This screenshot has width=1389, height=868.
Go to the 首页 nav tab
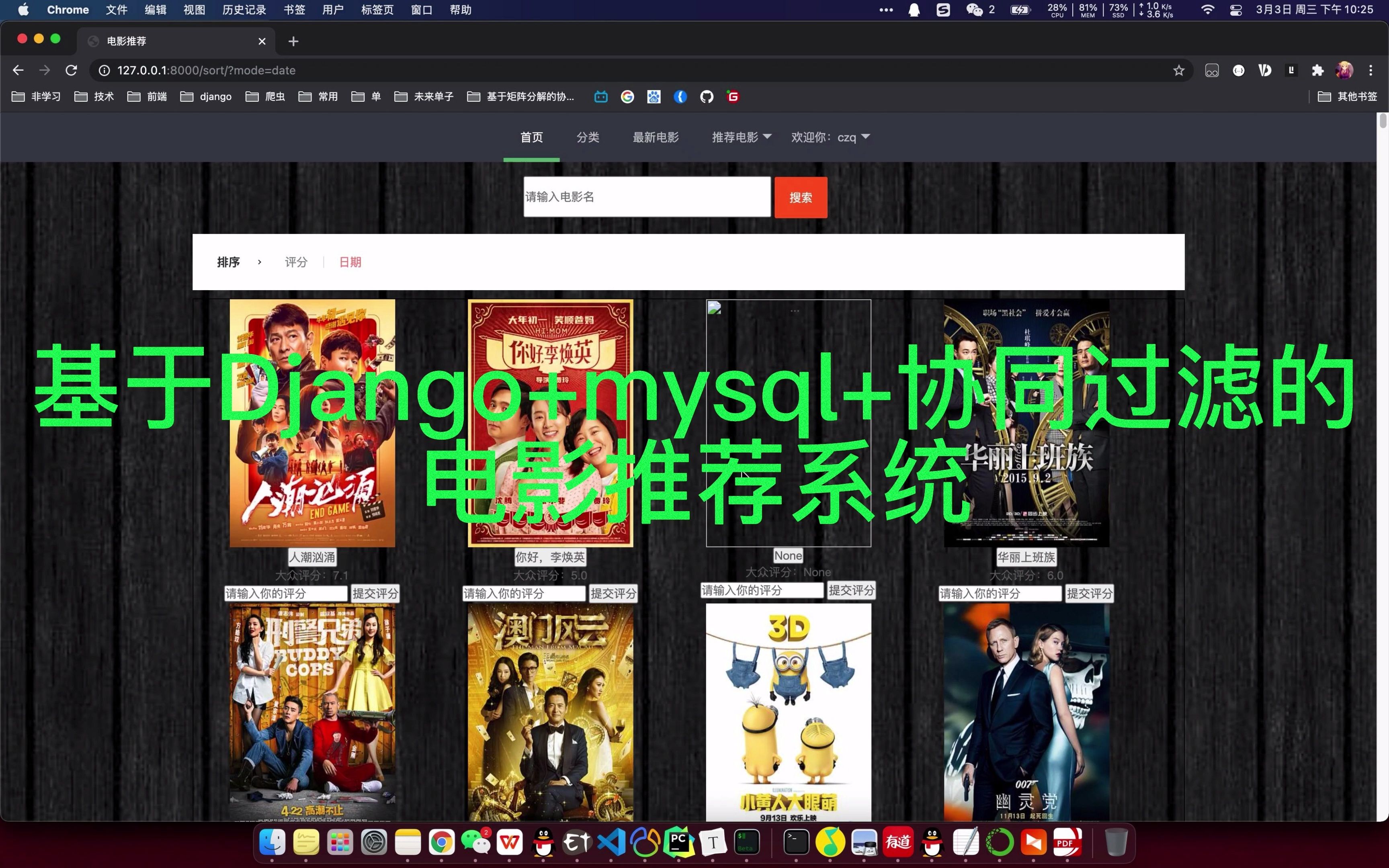[531, 137]
